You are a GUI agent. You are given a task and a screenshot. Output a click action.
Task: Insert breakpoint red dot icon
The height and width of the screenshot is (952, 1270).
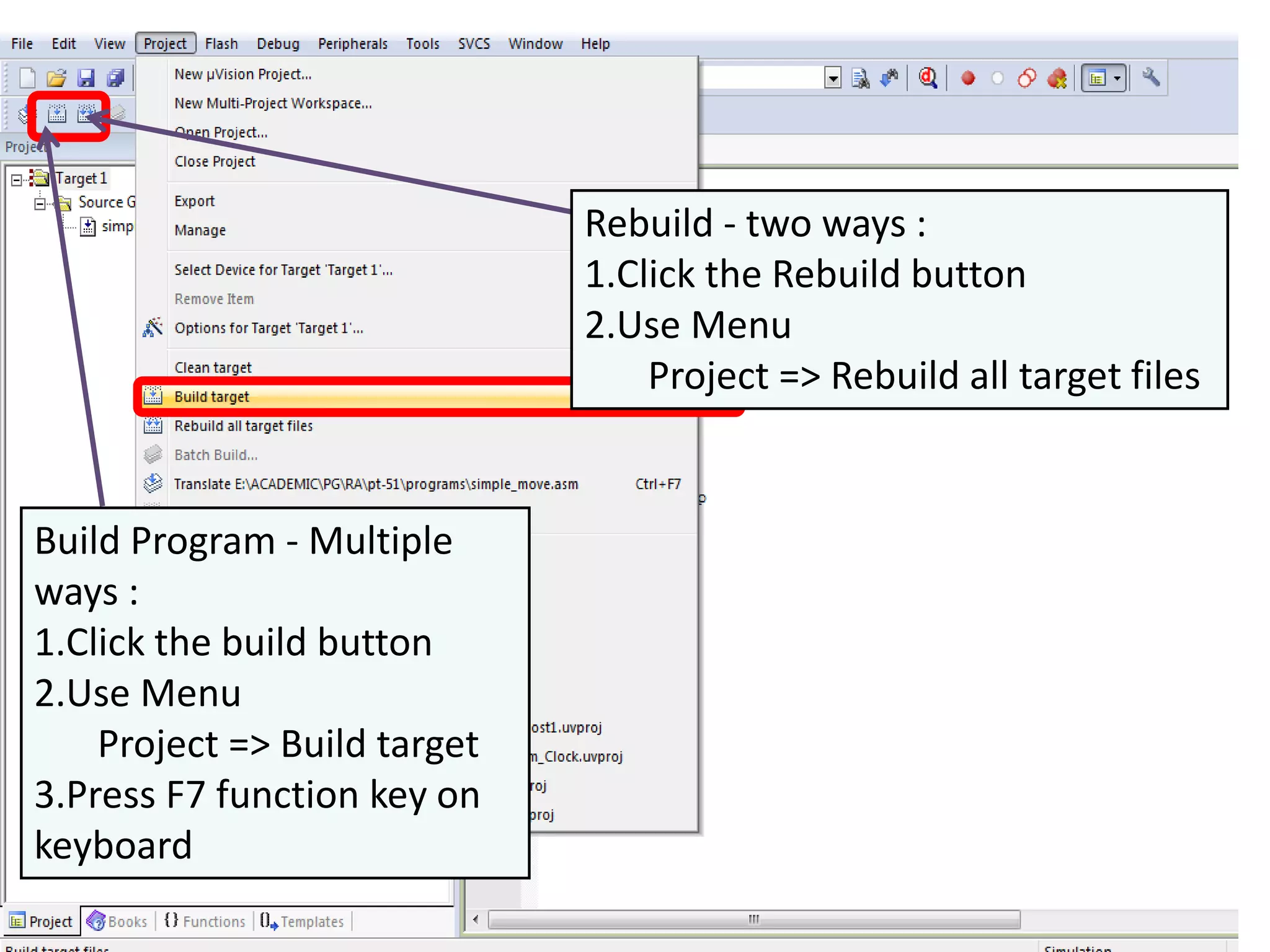click(x=968, y=78)
